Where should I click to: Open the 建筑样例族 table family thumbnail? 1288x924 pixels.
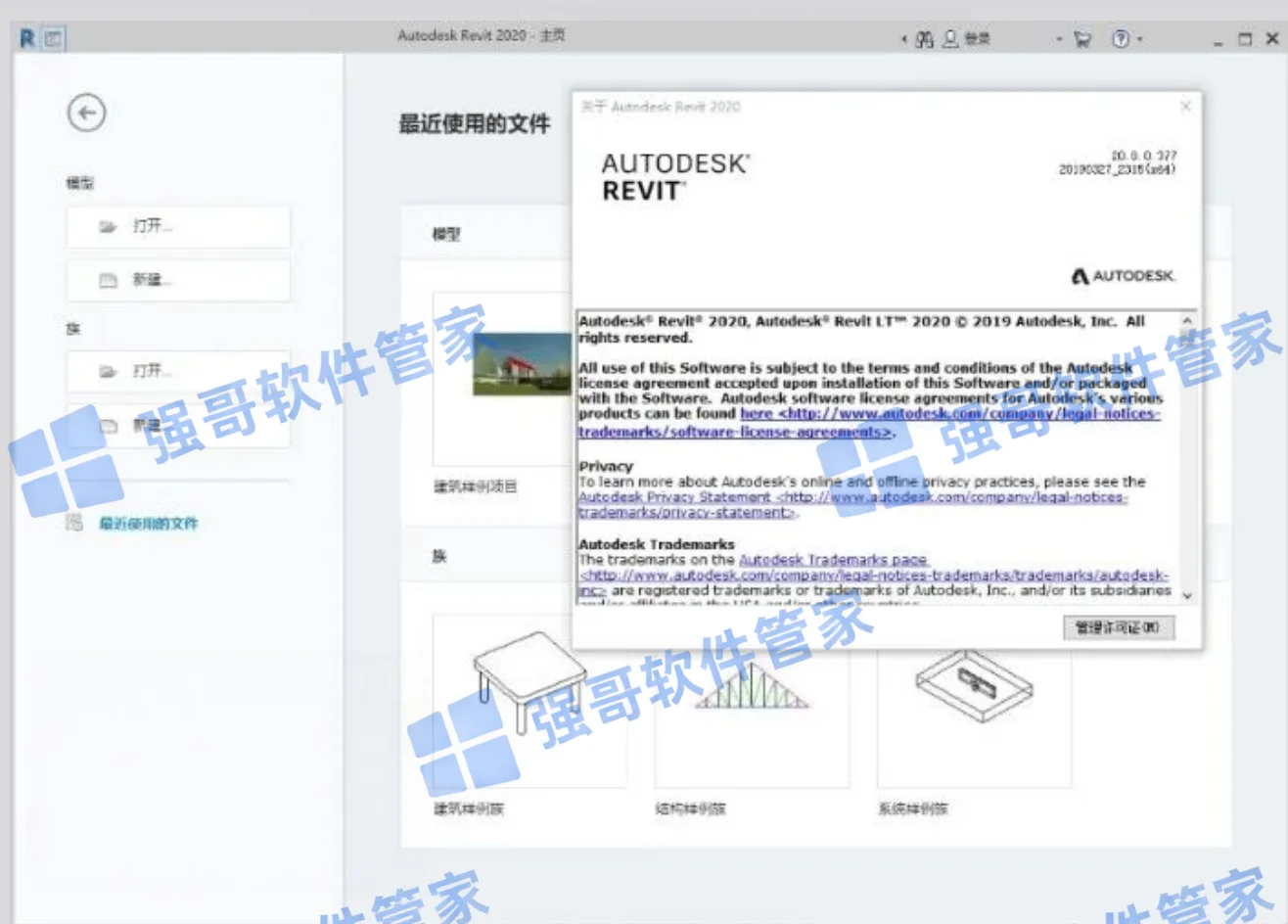[529, 700]
